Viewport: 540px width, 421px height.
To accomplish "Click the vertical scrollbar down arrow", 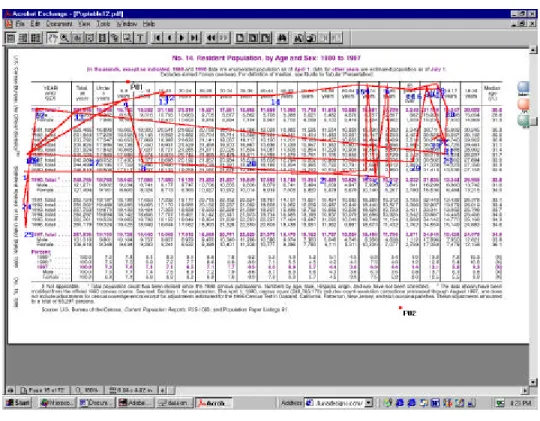I will pos(533,382).
